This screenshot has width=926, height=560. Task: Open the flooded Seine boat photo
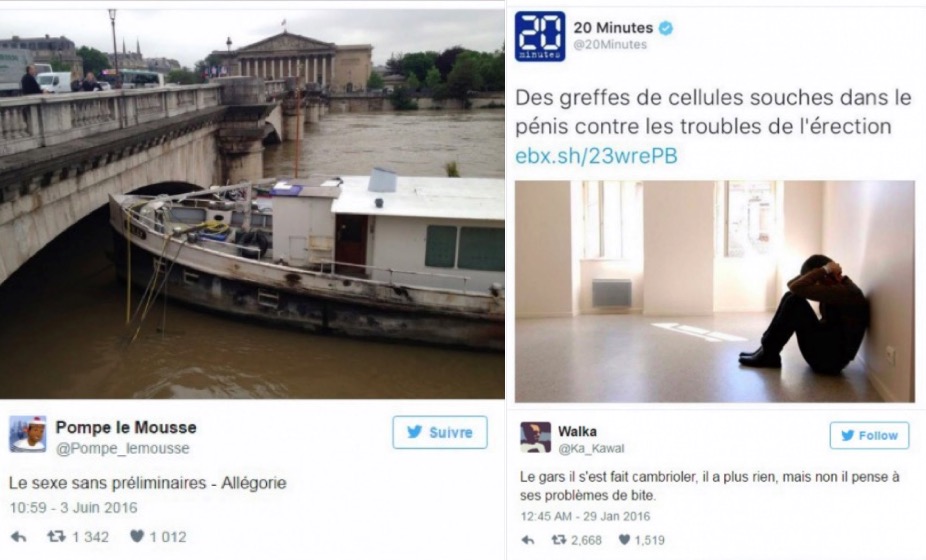252,204
